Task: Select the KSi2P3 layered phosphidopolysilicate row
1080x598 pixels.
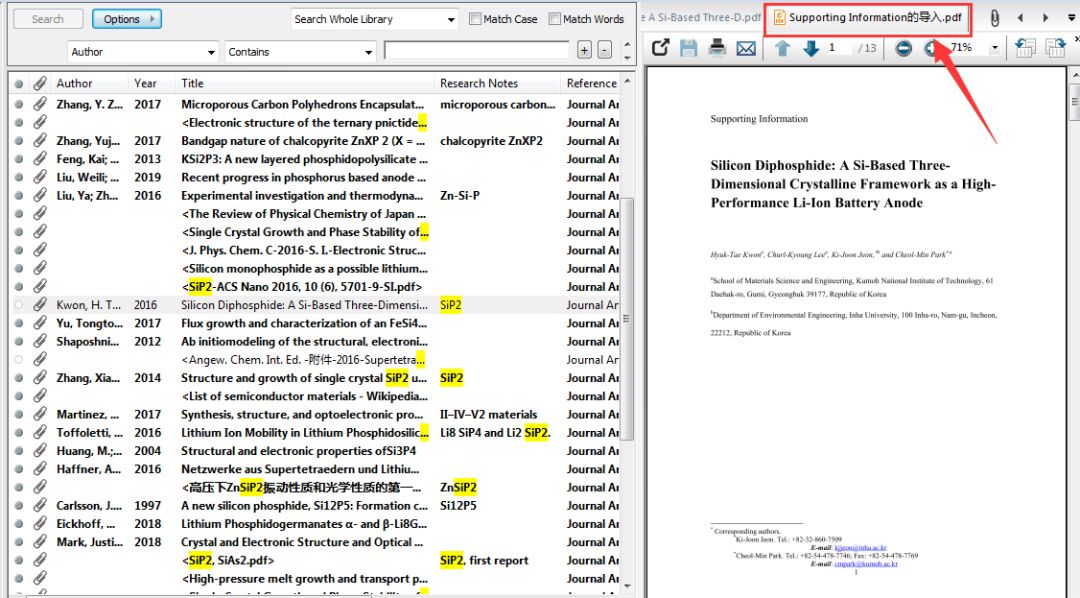Action: pos(315,158)
